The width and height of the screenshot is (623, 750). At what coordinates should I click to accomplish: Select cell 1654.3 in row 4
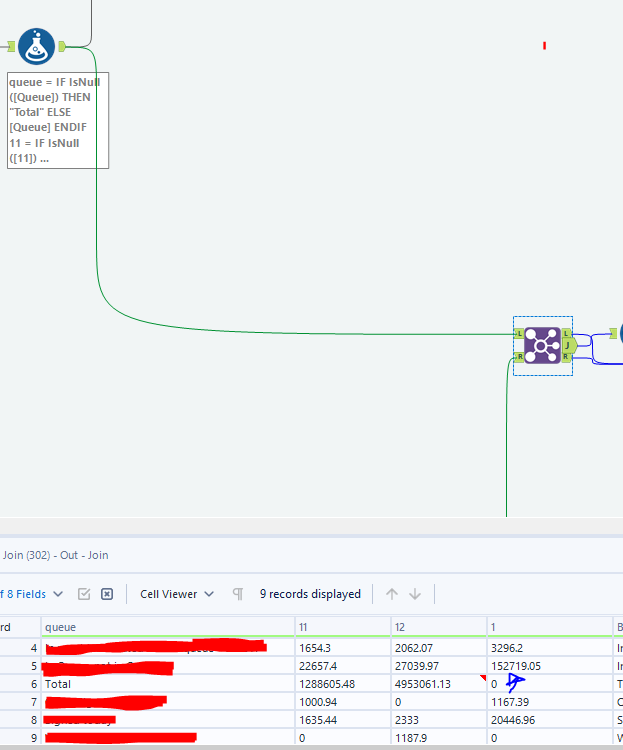coord(343,648)
